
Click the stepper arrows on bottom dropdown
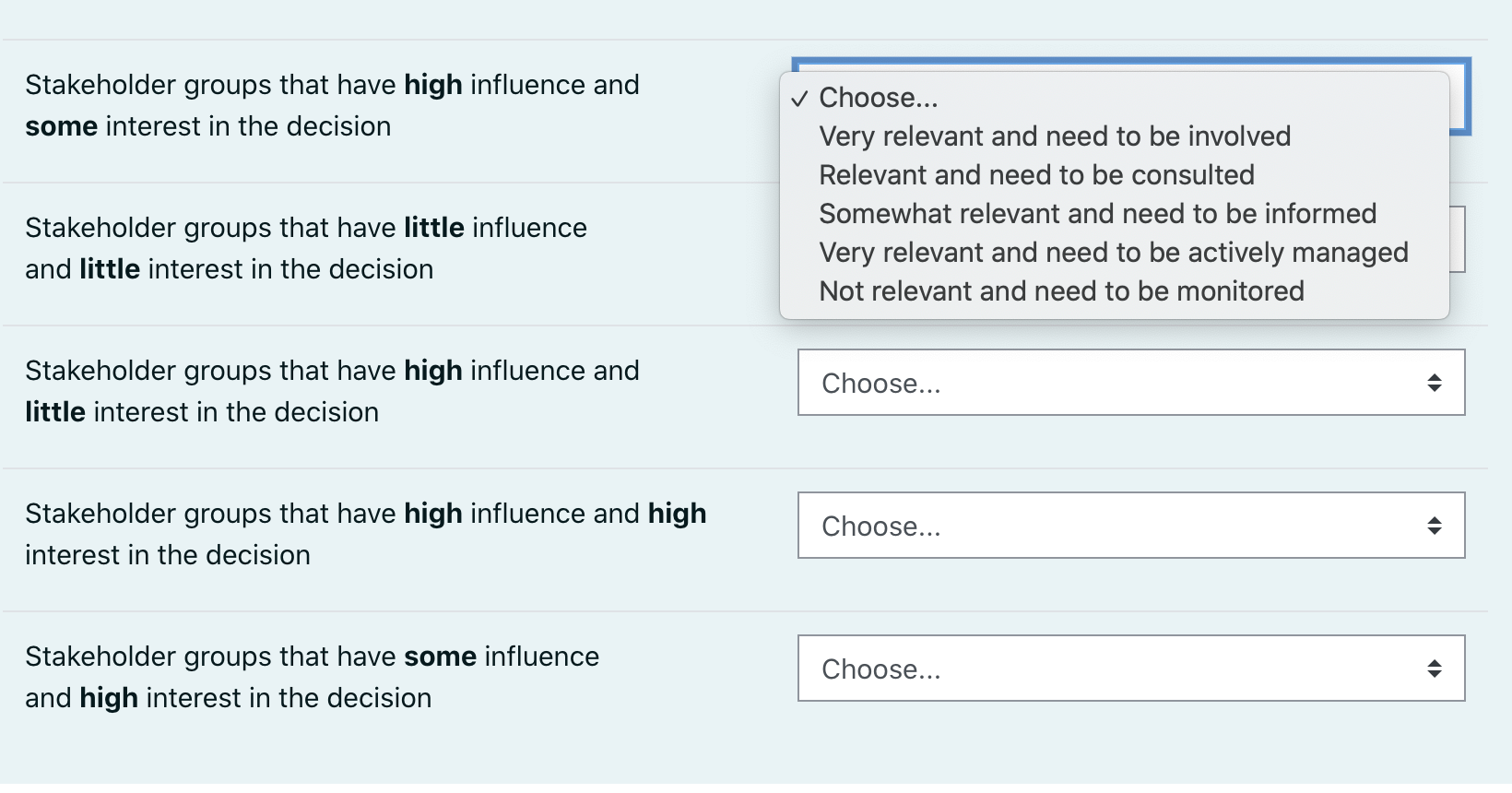(1435, 669)
